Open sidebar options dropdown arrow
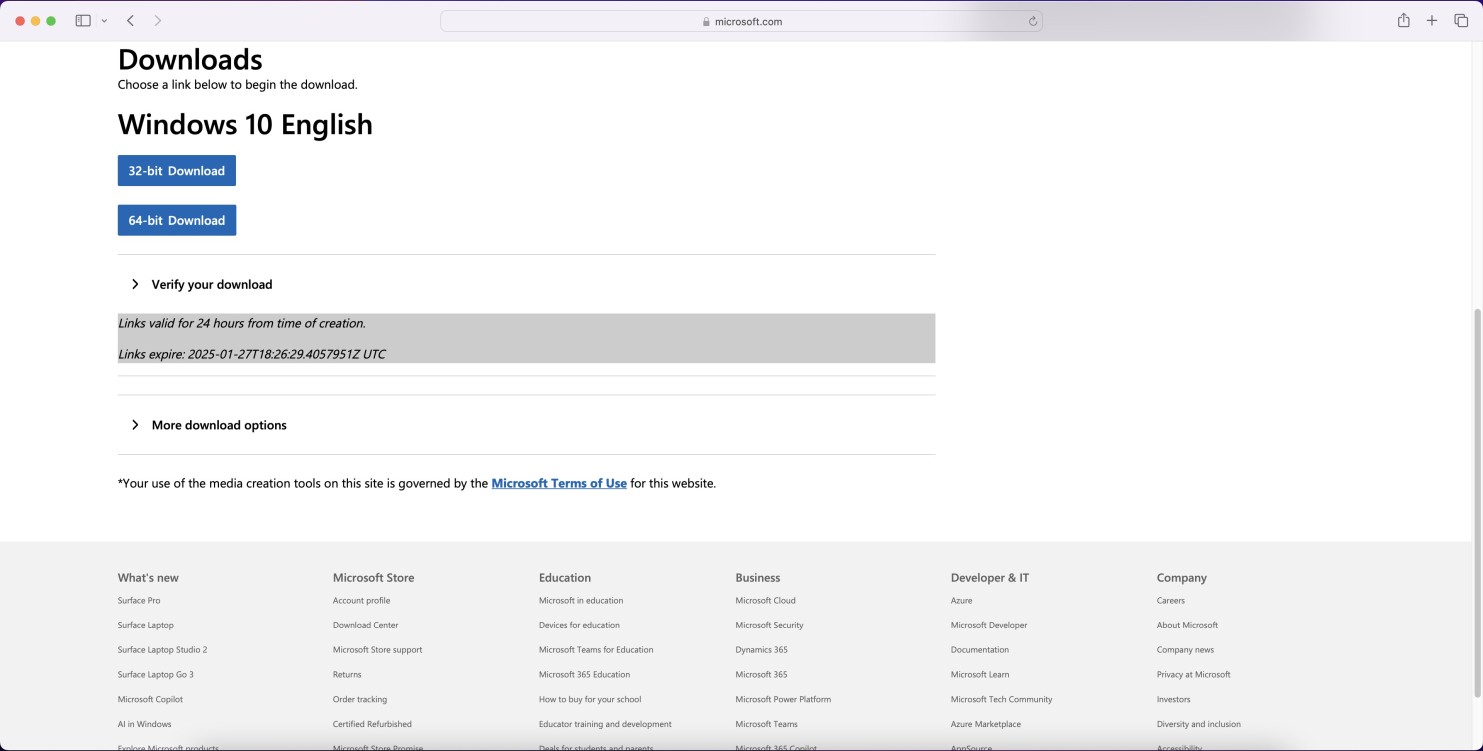Screen dimensions: 1483x751 [x=104, y=21]
